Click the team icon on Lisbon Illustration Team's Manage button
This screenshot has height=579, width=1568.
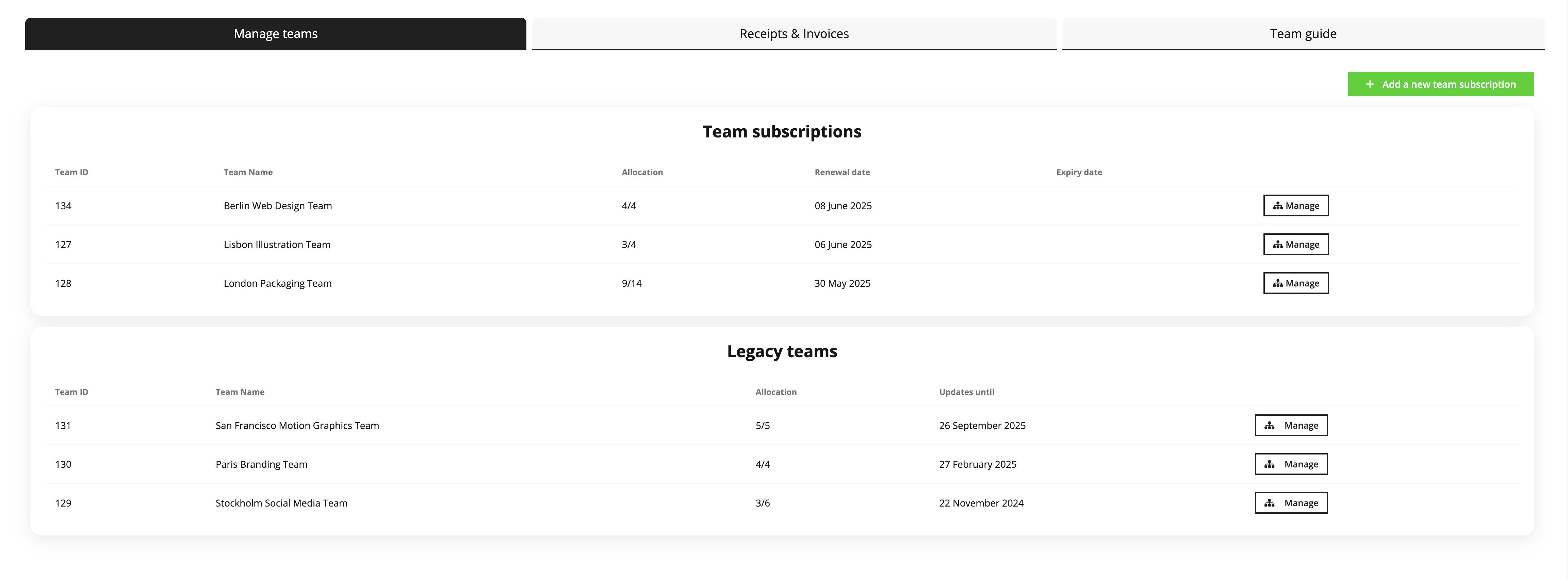[1278, 244]
